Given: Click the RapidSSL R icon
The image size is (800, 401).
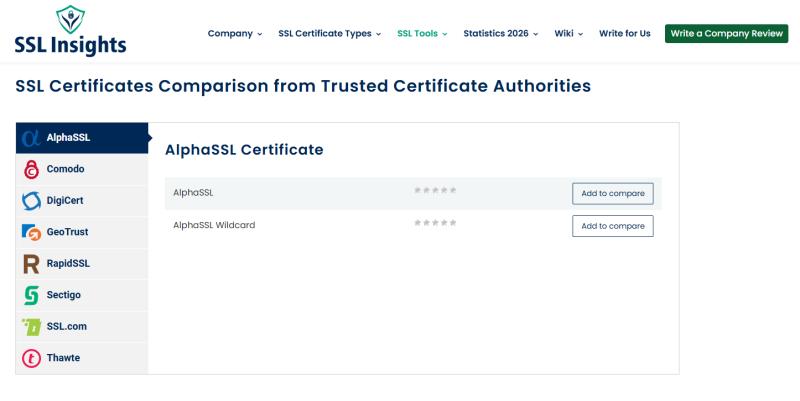Looking at the screenshot, I should tap(31, 264).
